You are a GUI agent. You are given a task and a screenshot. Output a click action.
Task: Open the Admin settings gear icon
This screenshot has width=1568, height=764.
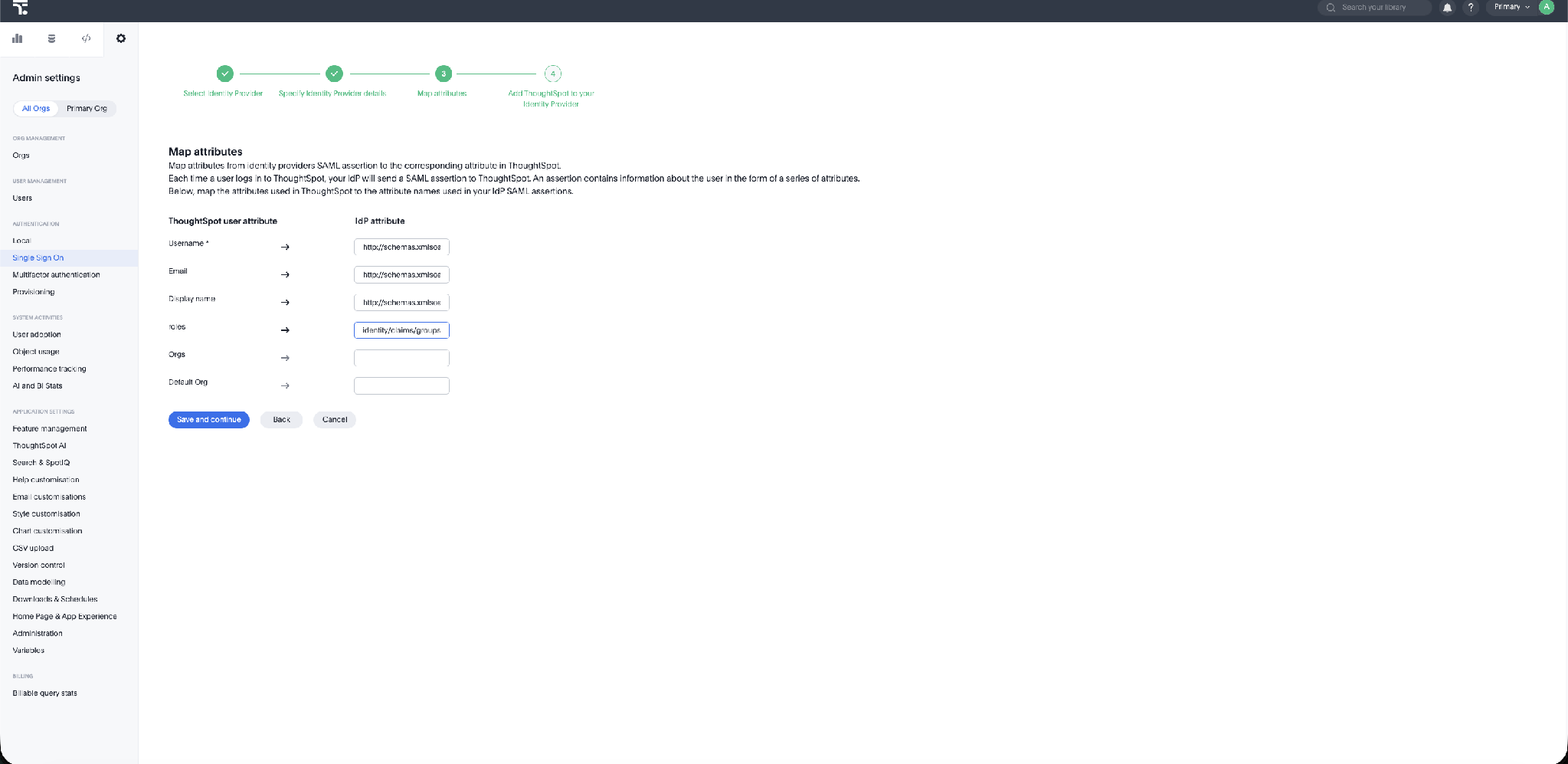(121, 38)
